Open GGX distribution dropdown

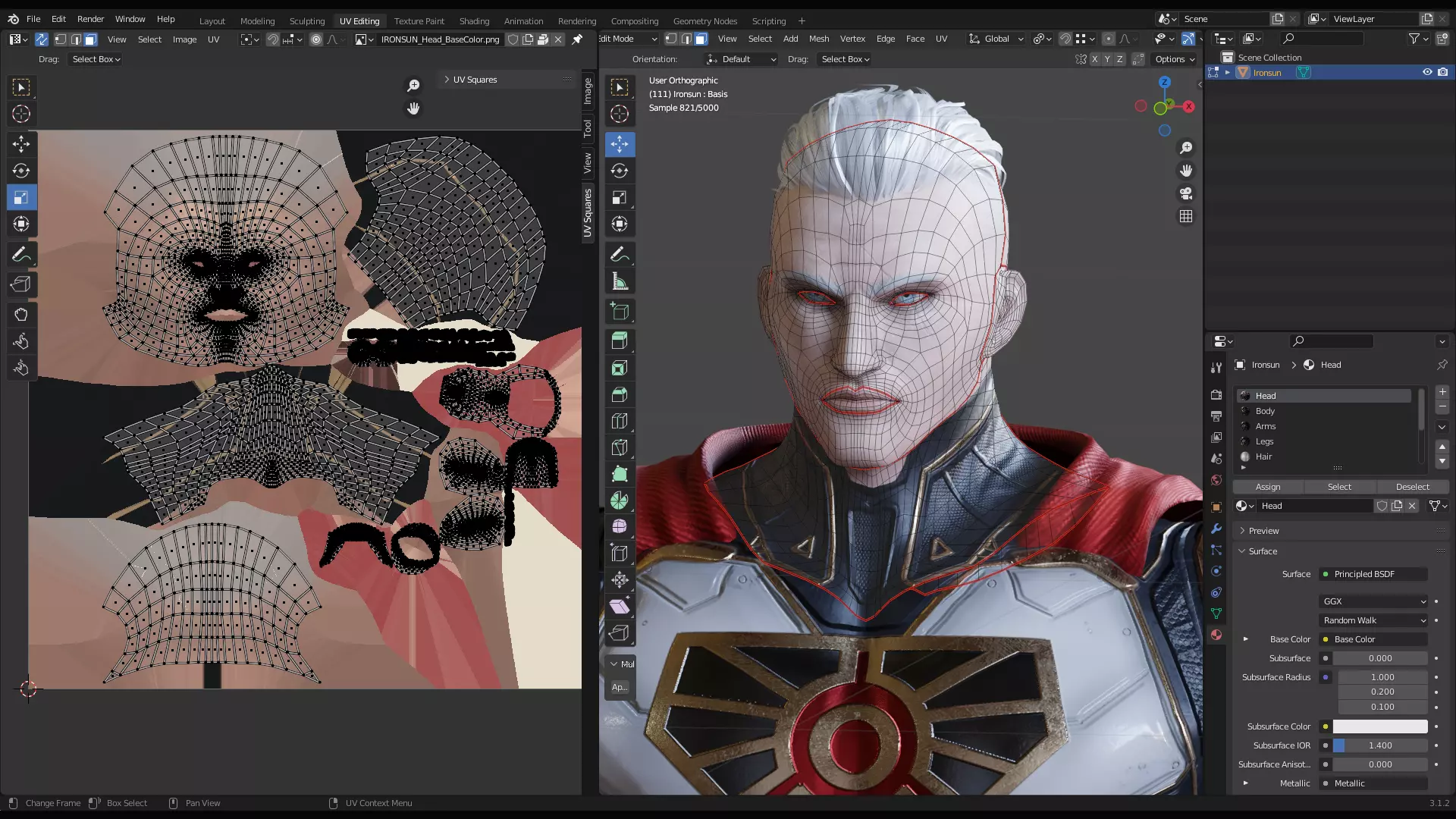tap(1374, 601)
